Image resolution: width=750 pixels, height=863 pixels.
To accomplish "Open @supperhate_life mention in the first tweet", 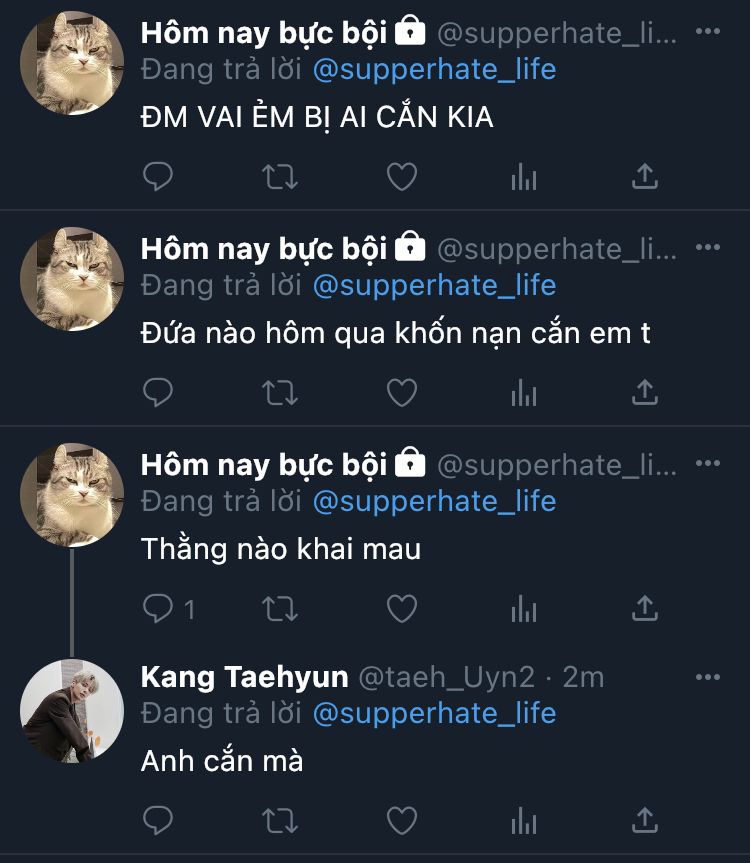I will [434, 69].
